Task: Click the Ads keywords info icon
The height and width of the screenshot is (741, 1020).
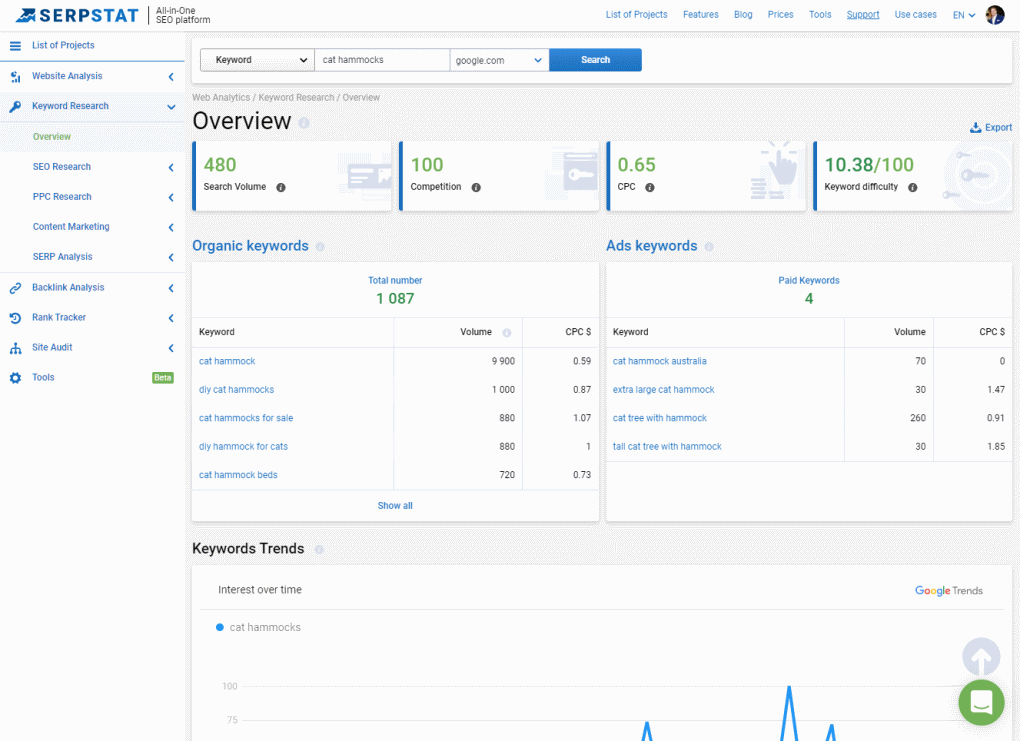Action: (x=709, y=247)
